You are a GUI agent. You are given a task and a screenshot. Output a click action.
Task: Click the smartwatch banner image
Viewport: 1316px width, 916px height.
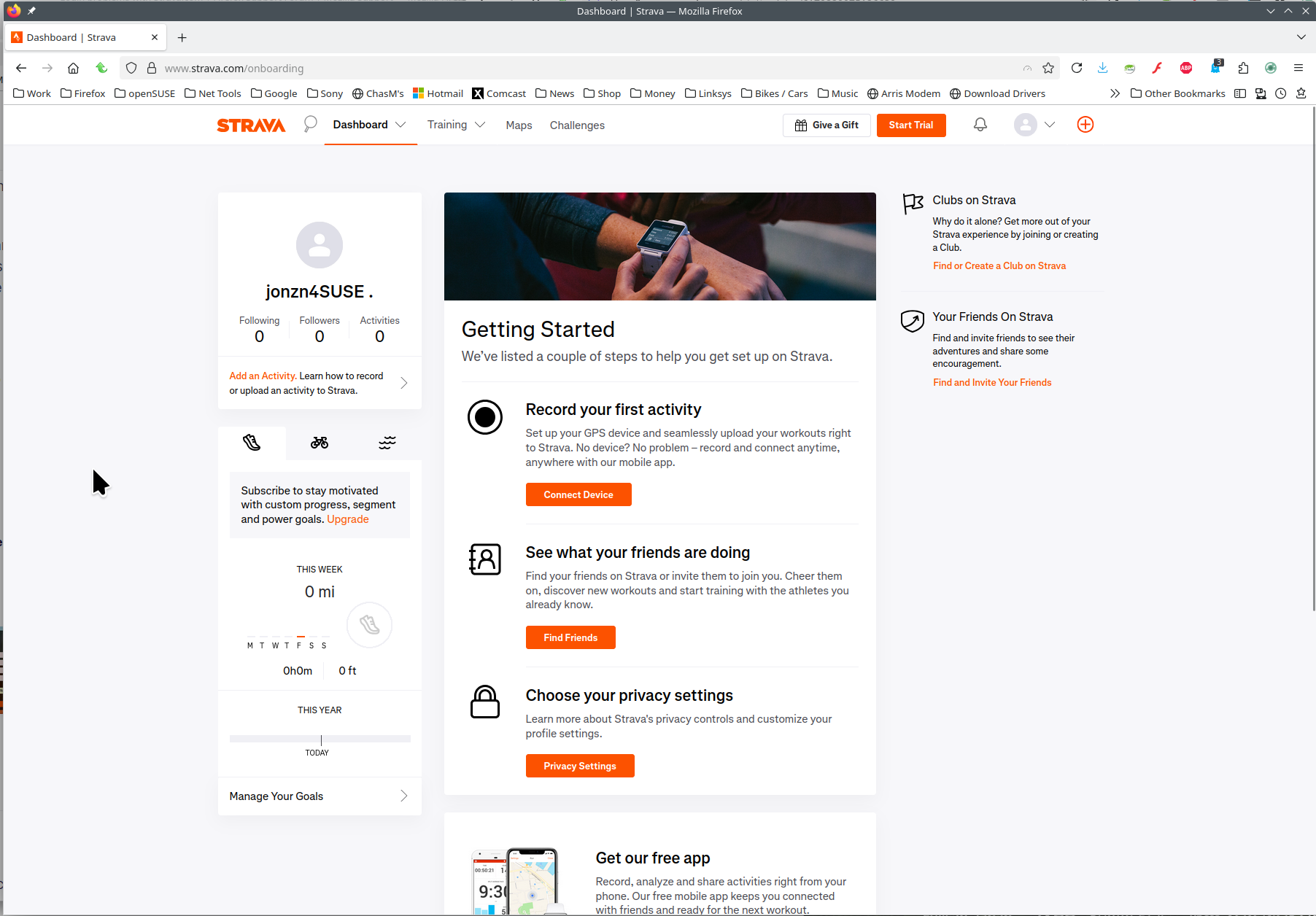tap(660, 247)
